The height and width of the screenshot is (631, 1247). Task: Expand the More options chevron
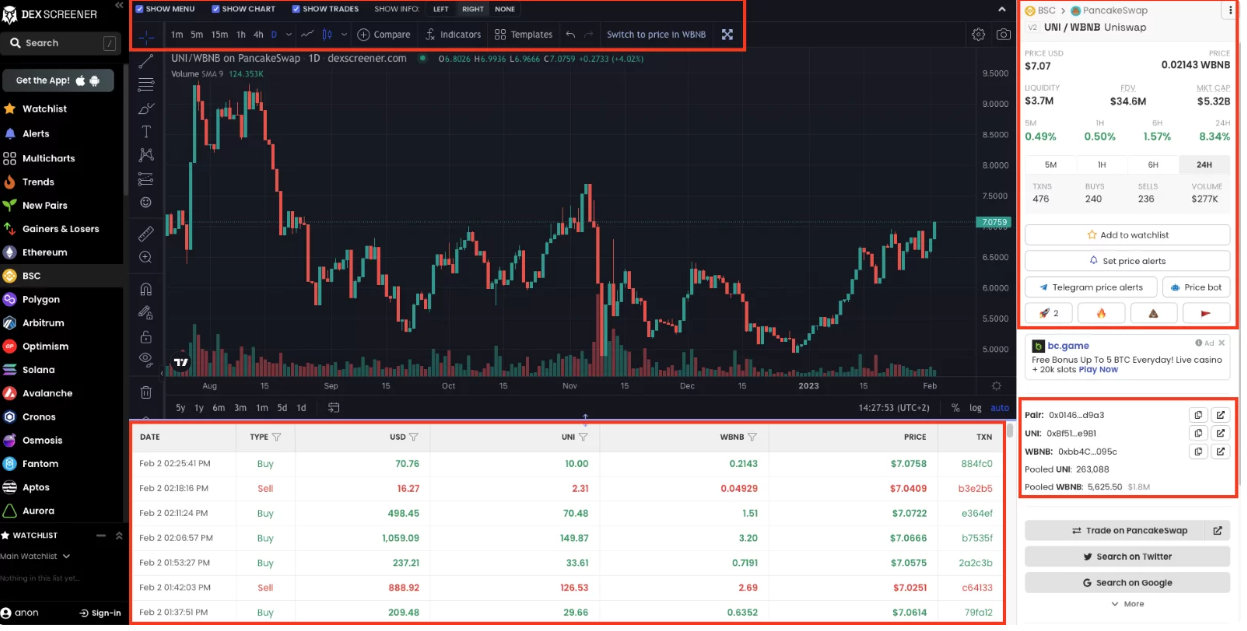(x=1127, y=604)
